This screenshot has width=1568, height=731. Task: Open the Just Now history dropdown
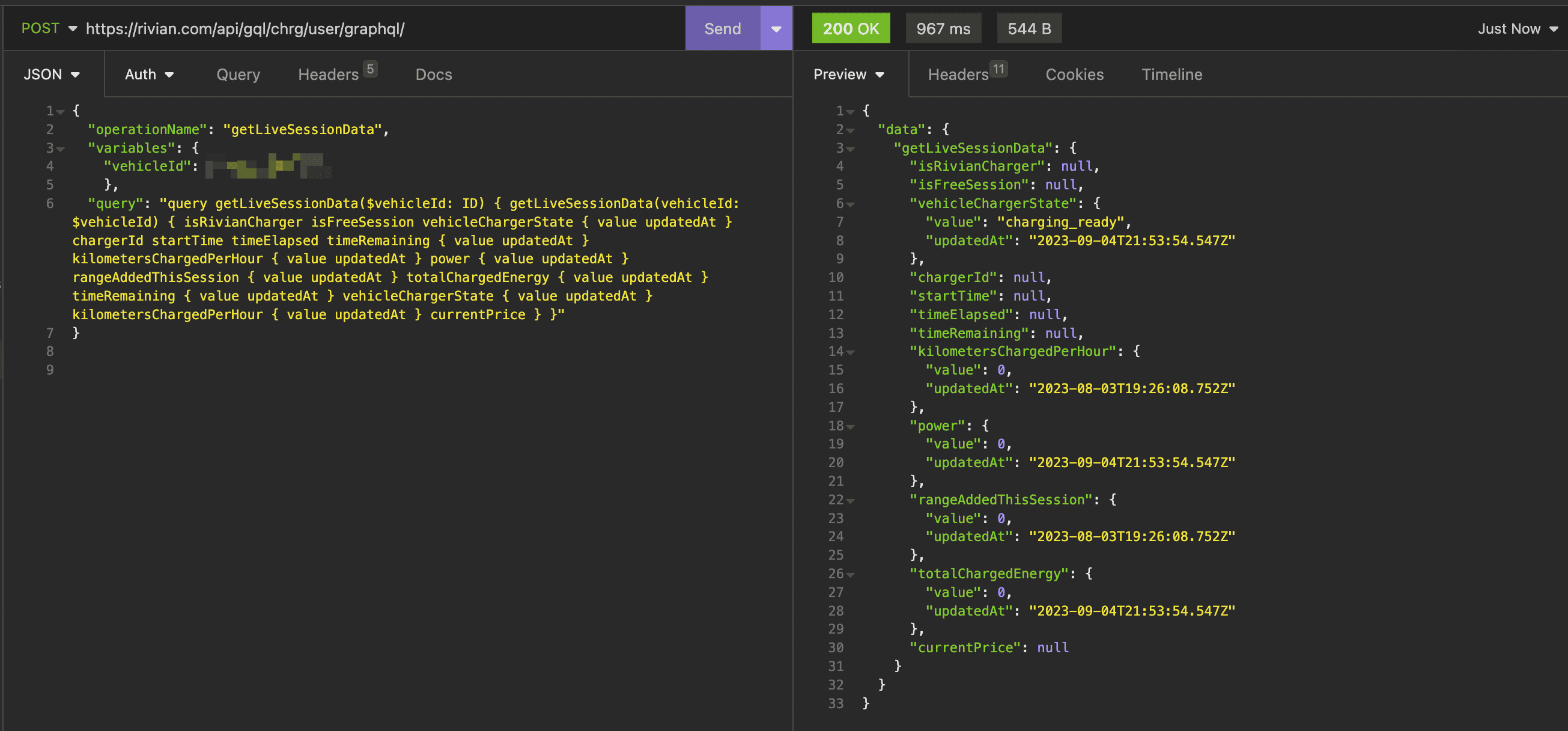pos(1518,29)
